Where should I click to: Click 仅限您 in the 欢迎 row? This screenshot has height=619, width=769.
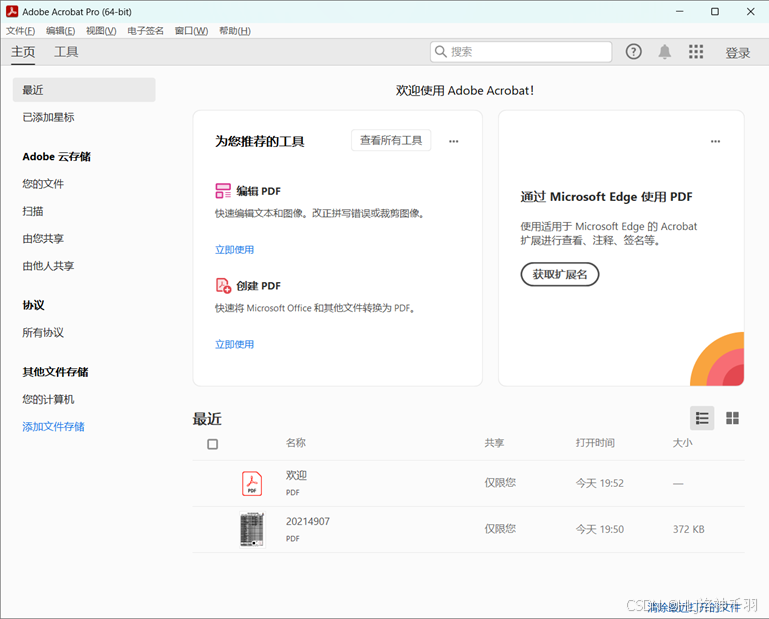pos(500,483)
